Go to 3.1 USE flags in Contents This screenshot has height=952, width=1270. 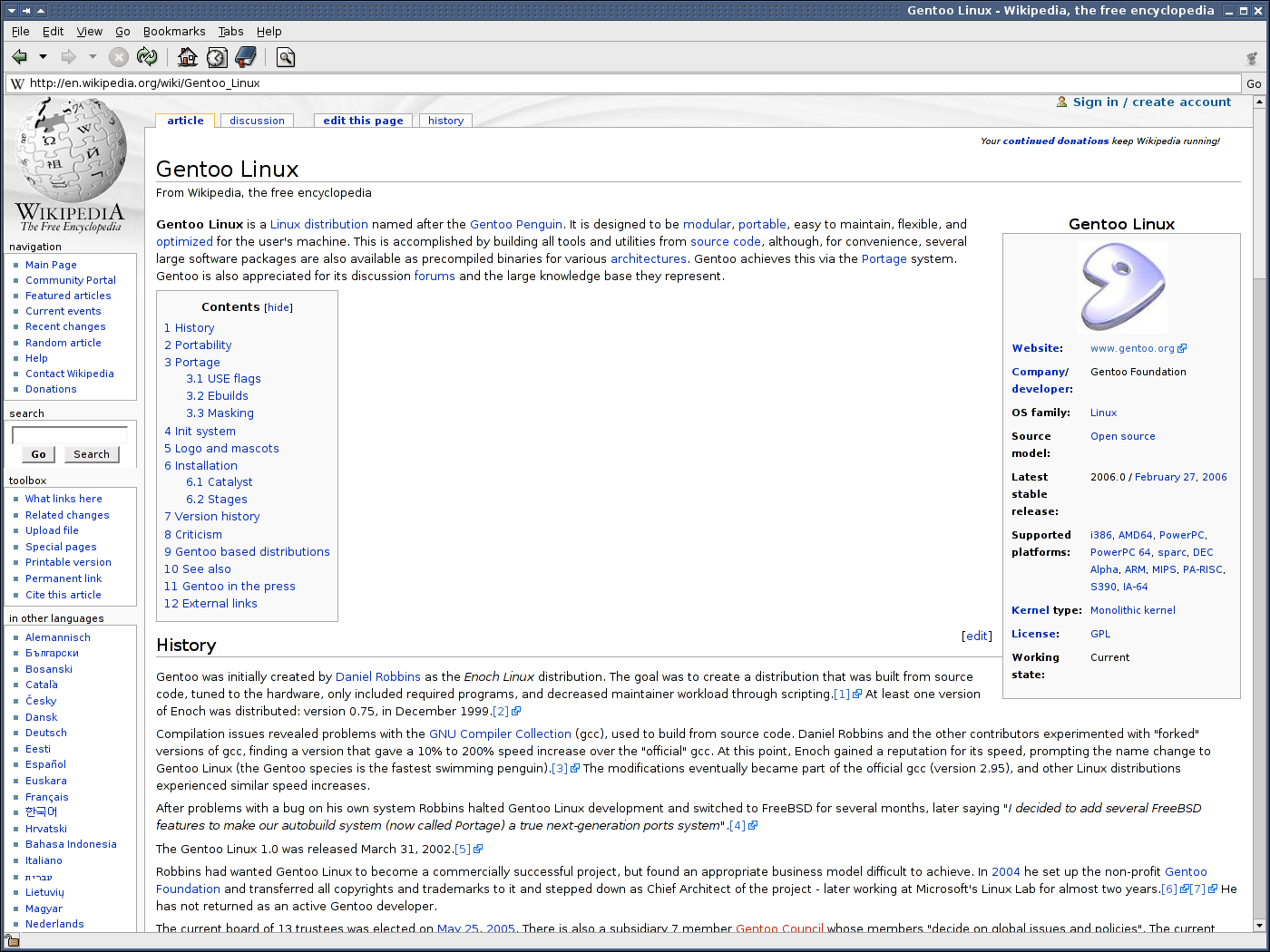point(223,379)
